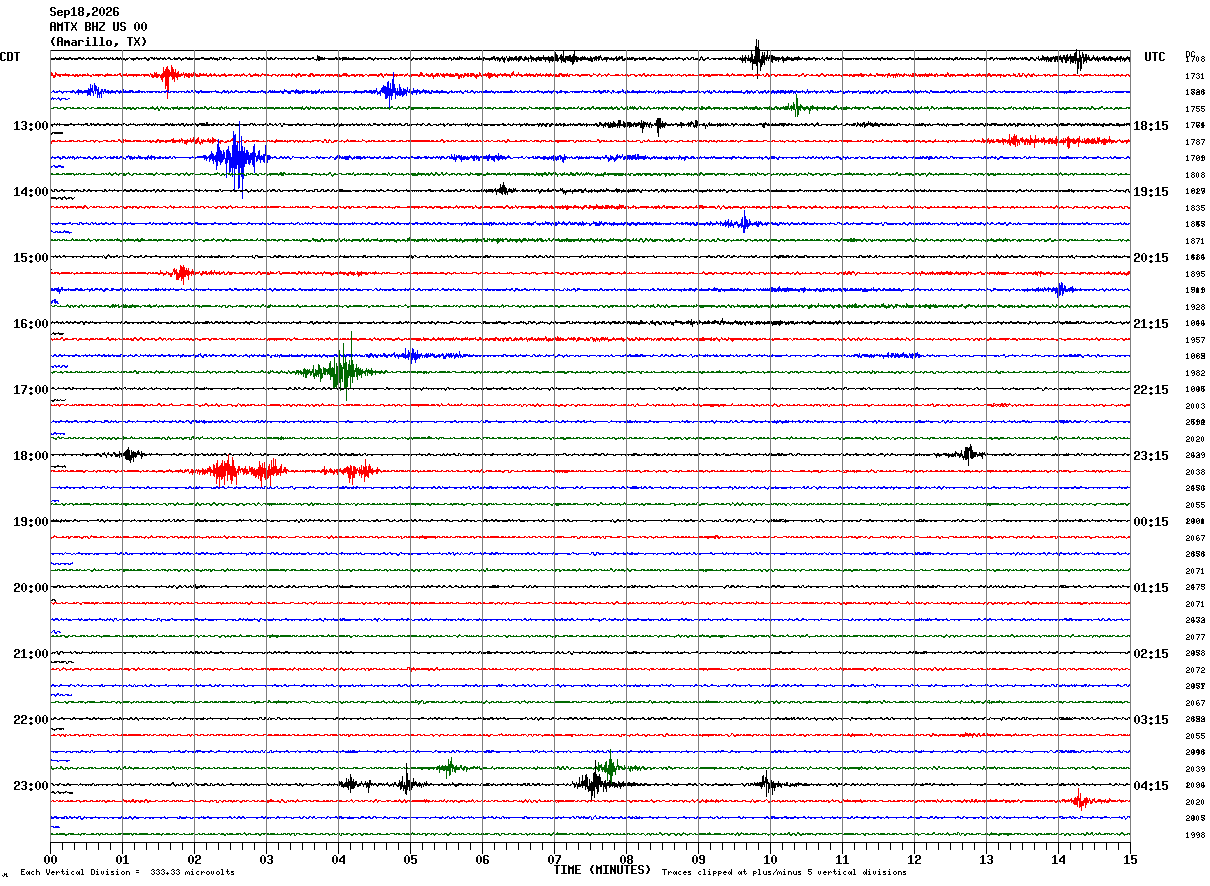The image size is (1210, 886).
Task: Click minute 00 tick label on bottom axis
Action: [x=50, y=859]
